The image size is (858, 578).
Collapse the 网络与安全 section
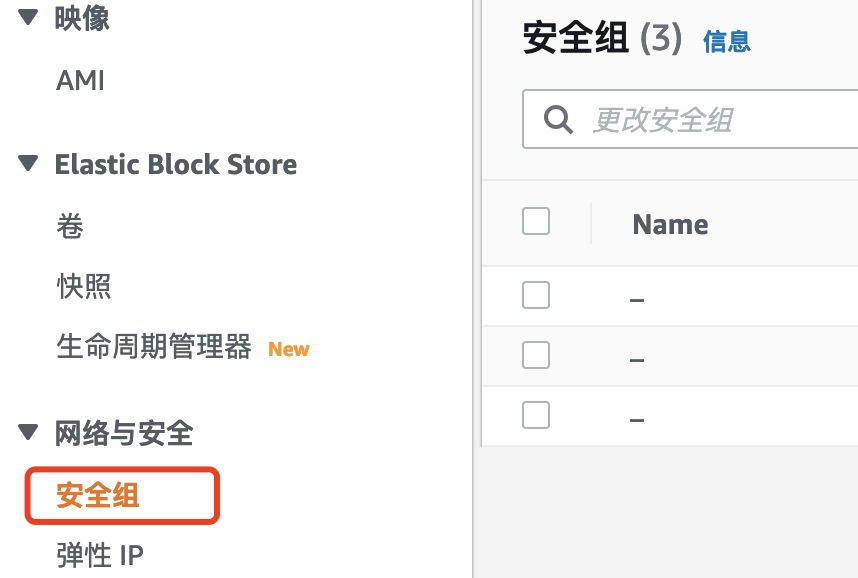pyautogui.click(x=27, y=433)
